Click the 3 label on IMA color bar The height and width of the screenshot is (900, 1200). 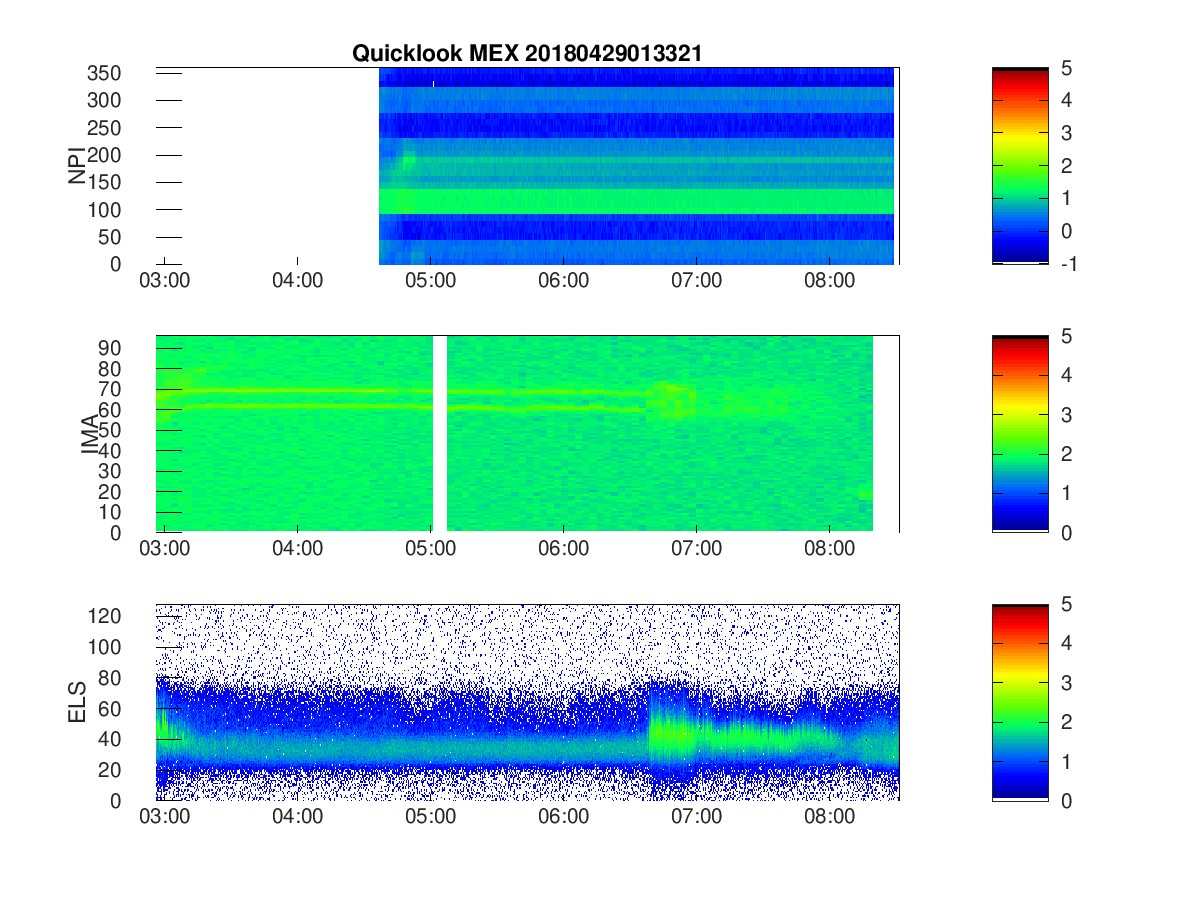coord(1066,414)
